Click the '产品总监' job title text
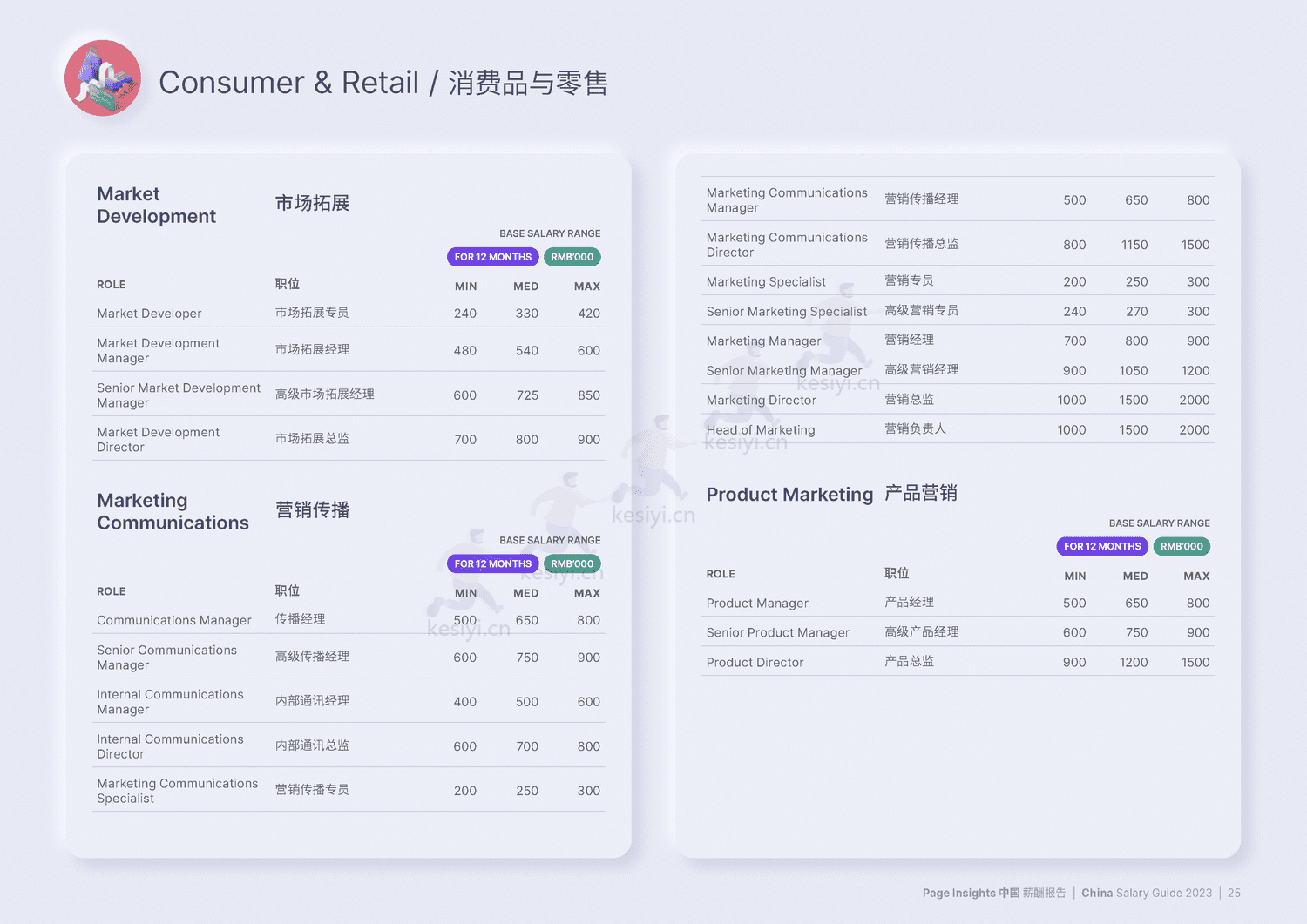This screenshot has height=924, width=1307. [x=909, y=661]
